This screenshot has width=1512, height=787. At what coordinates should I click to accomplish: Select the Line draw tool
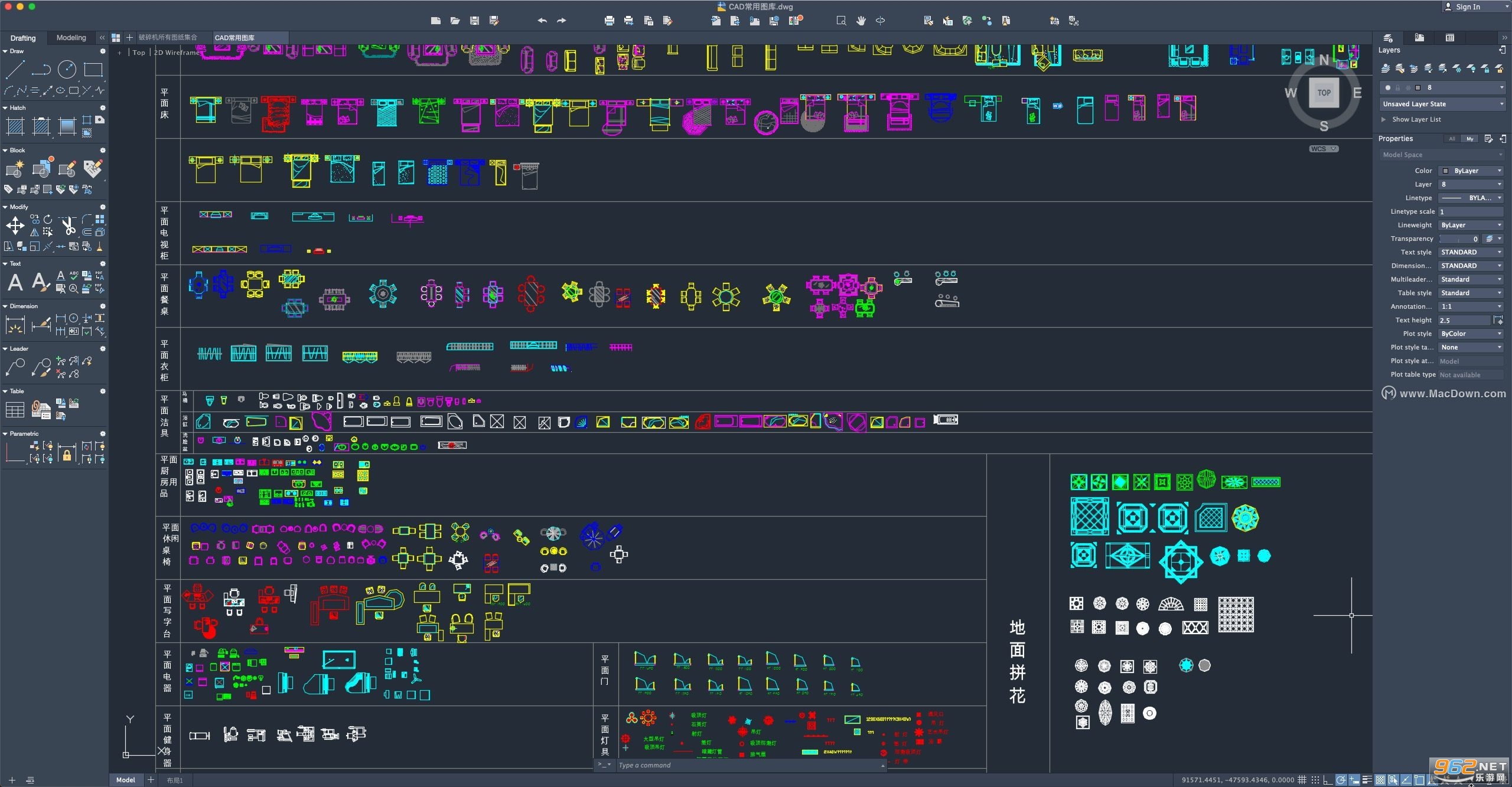click(15, 70)
